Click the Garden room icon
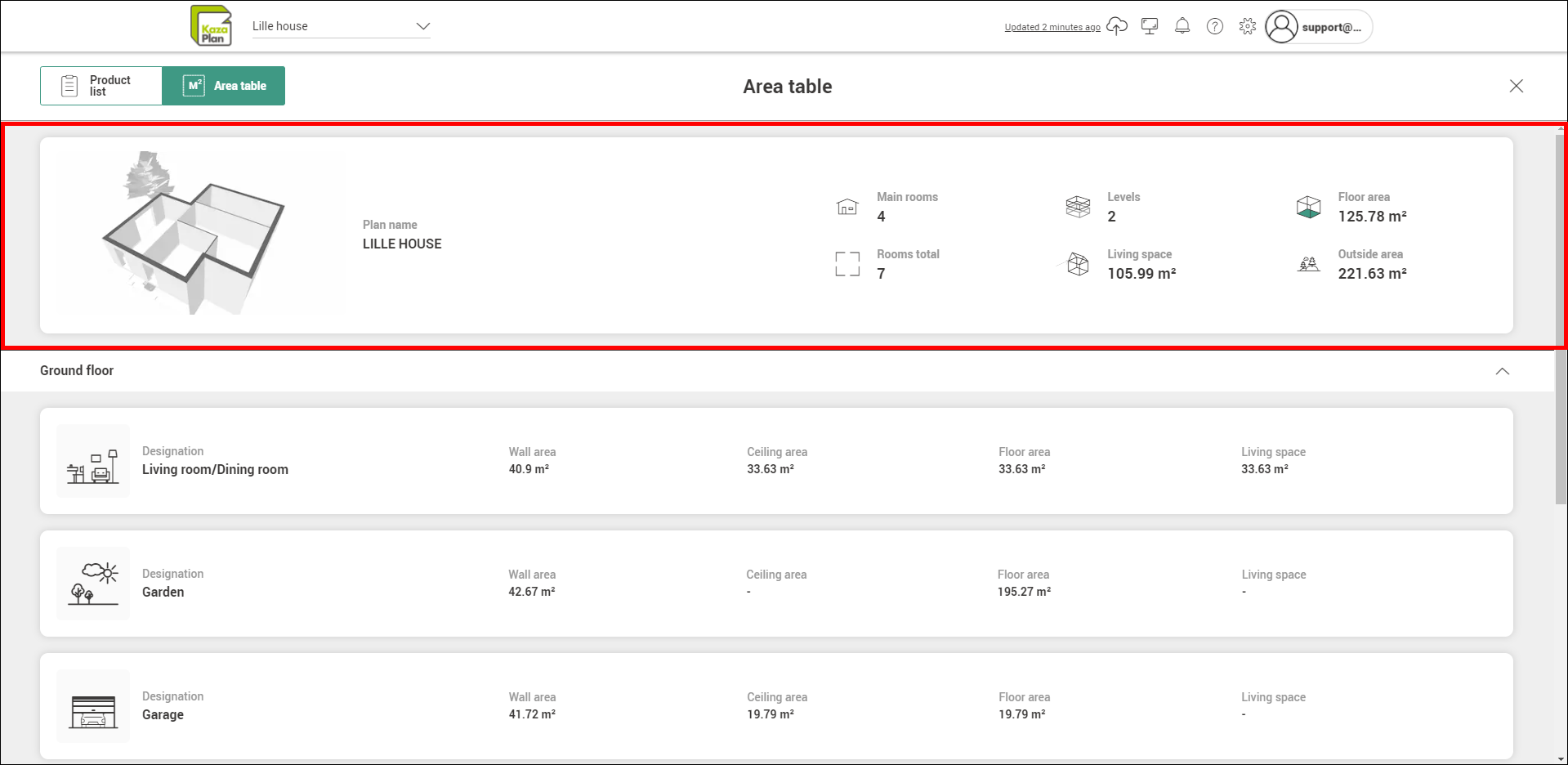The image size is (1568, 765). point(93,584)
